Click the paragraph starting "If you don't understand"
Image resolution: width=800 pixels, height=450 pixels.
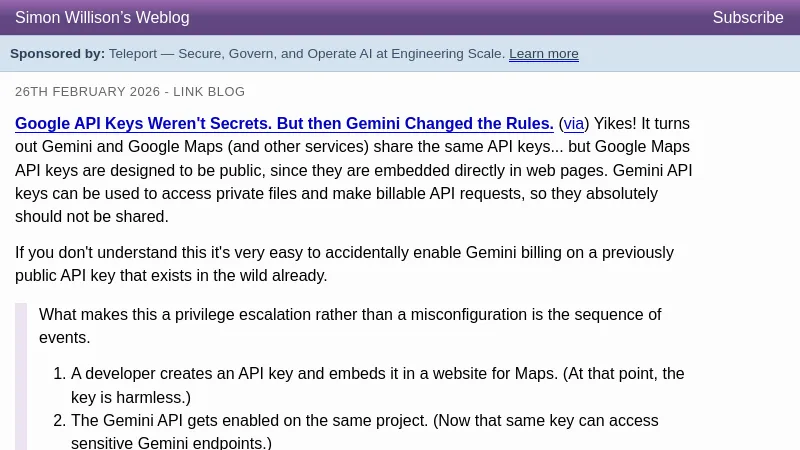[344, 264]
